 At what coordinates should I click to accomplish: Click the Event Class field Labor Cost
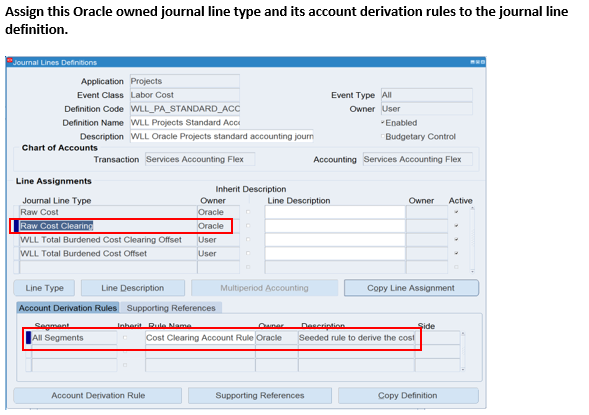pos(185,95)
